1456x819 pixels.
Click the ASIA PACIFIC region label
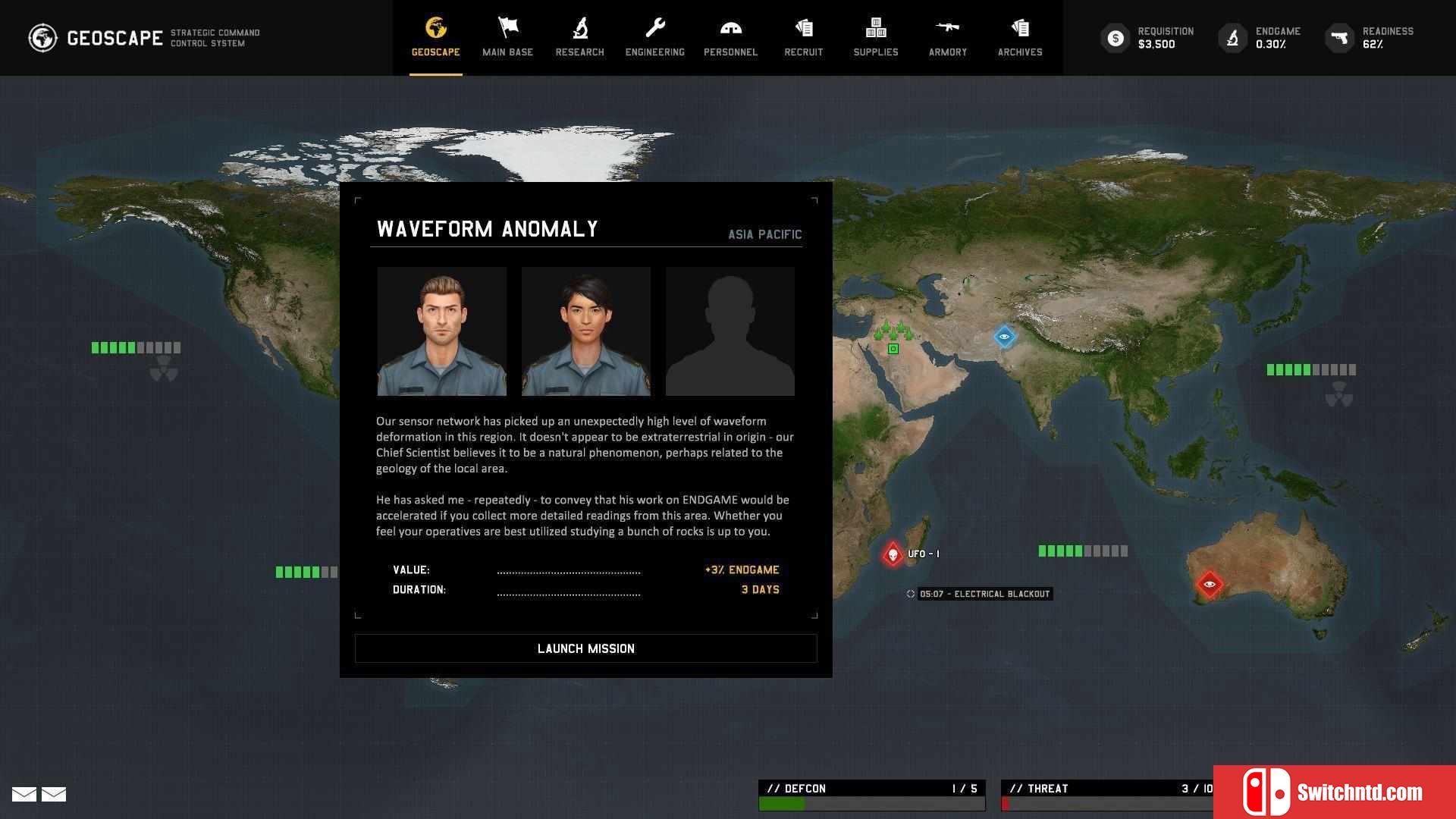(x=764, y=234)
